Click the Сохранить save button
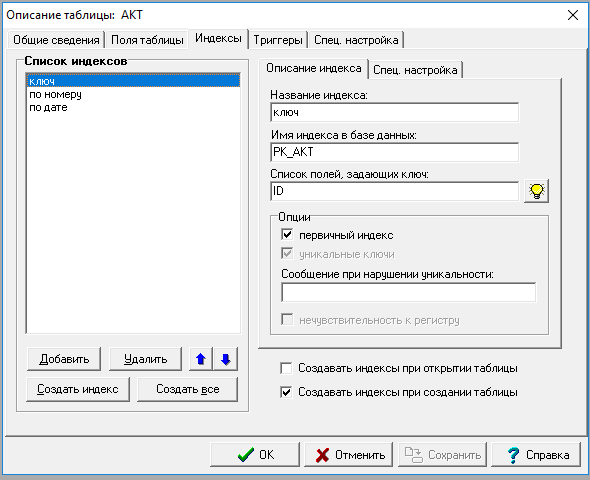Screen dimensions: 590x480 (442, 455)
